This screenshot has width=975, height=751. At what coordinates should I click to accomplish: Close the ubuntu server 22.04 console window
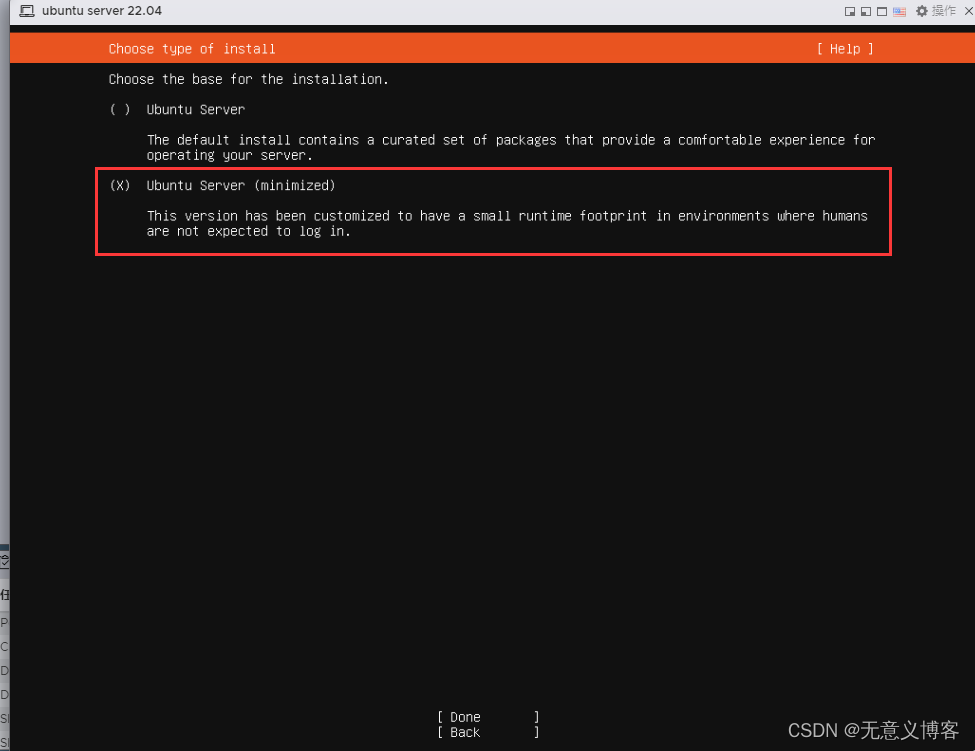pos(969,11)
